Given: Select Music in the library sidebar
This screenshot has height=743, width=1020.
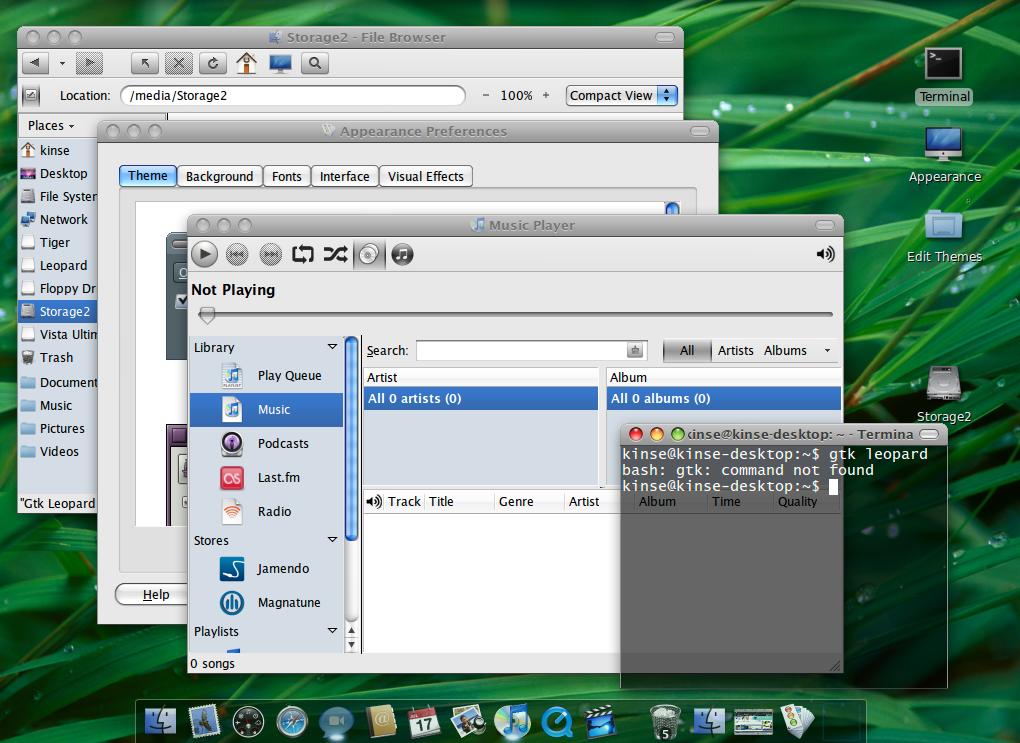Looking at the screenshot, I should [x=267, y=410].
